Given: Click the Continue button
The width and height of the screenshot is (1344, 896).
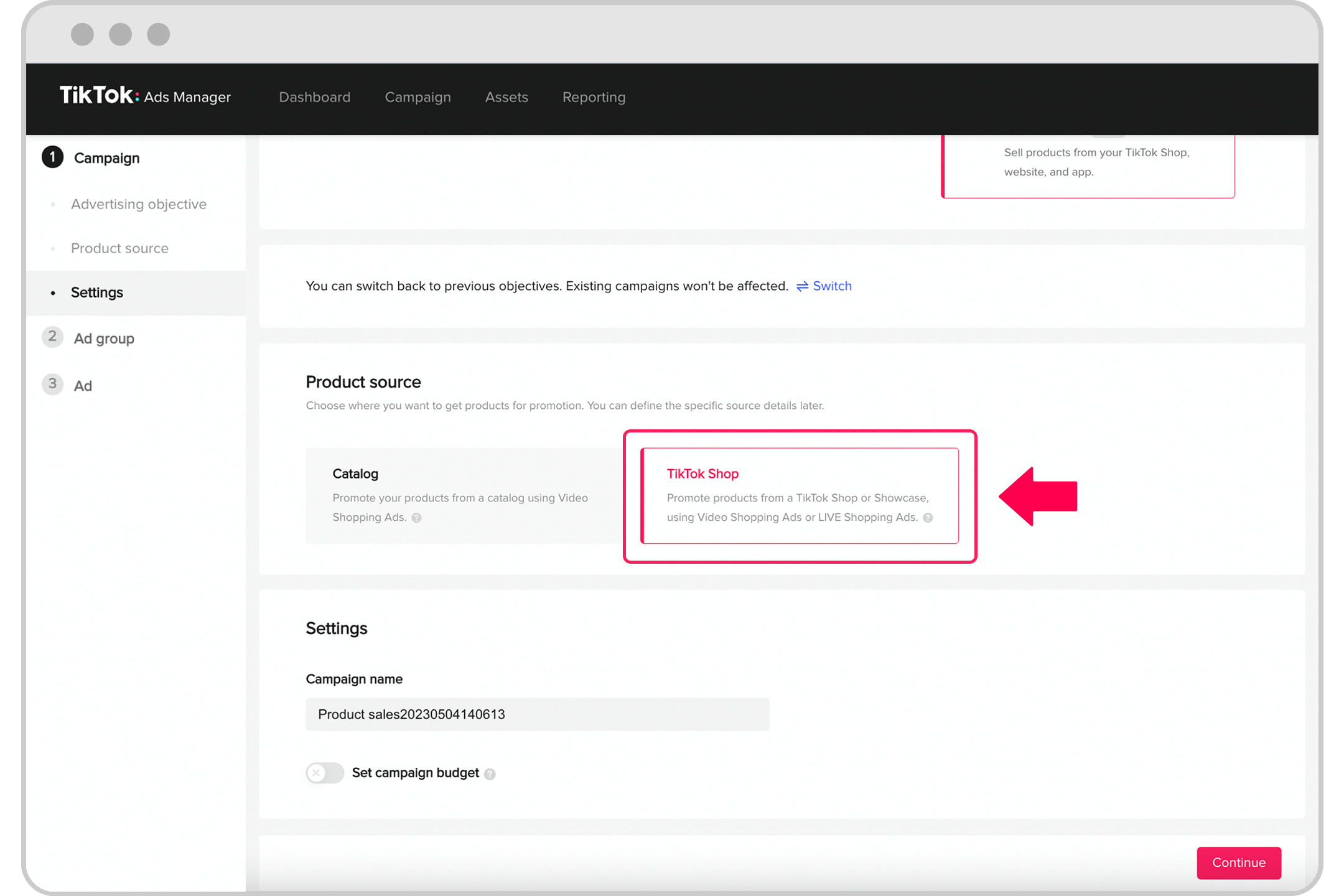Looking at the screenshot, I should [x=1238, y=862].
